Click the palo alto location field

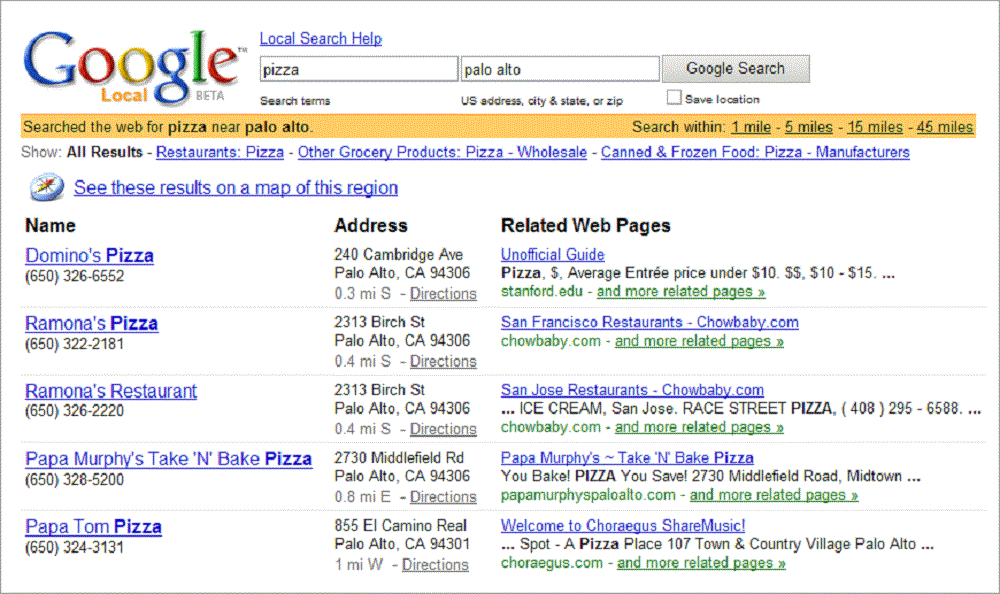(560, 70)
